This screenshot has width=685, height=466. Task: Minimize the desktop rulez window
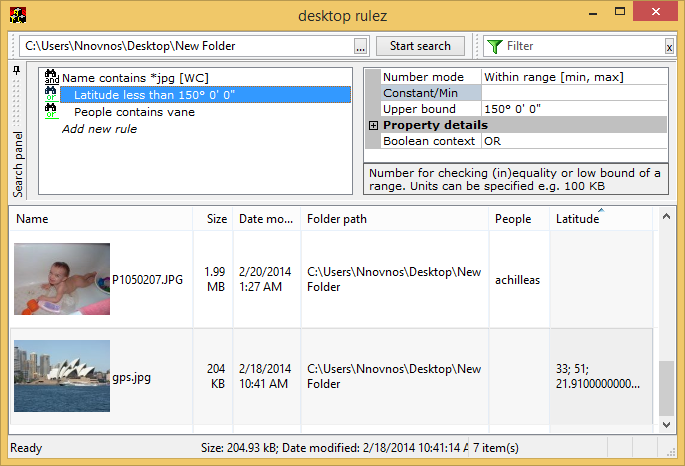point(593,13)
